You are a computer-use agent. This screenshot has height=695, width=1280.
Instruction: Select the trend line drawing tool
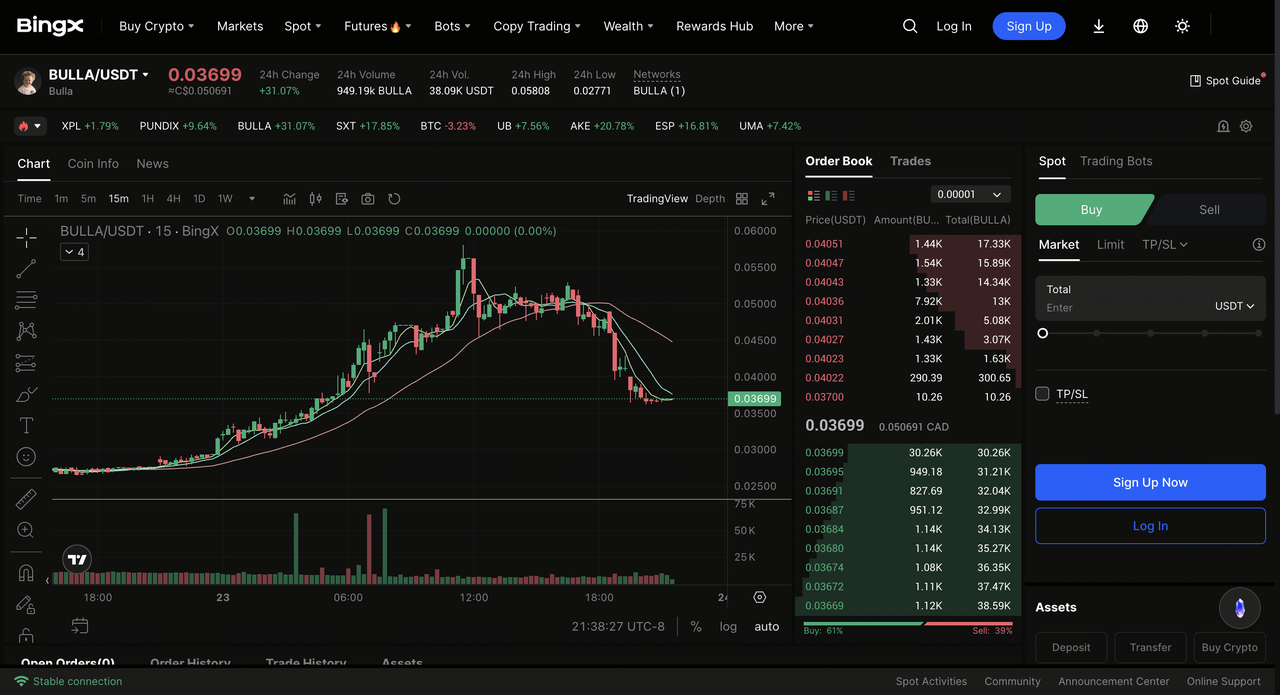pos(26,268)
